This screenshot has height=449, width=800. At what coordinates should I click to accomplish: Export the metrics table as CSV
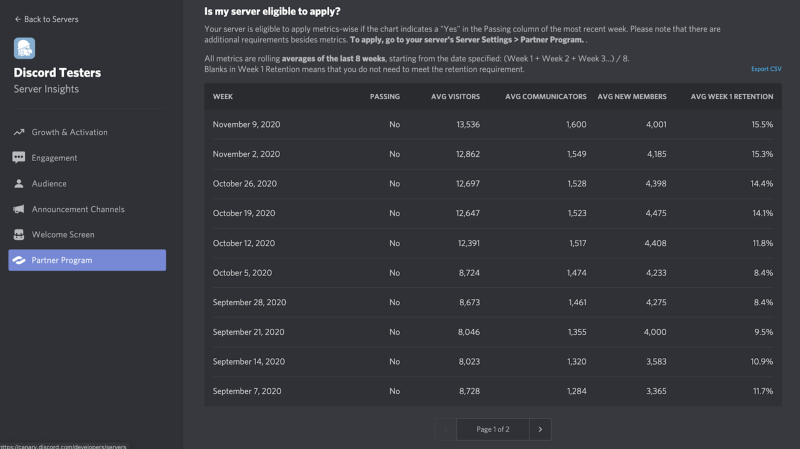point(766,69)
